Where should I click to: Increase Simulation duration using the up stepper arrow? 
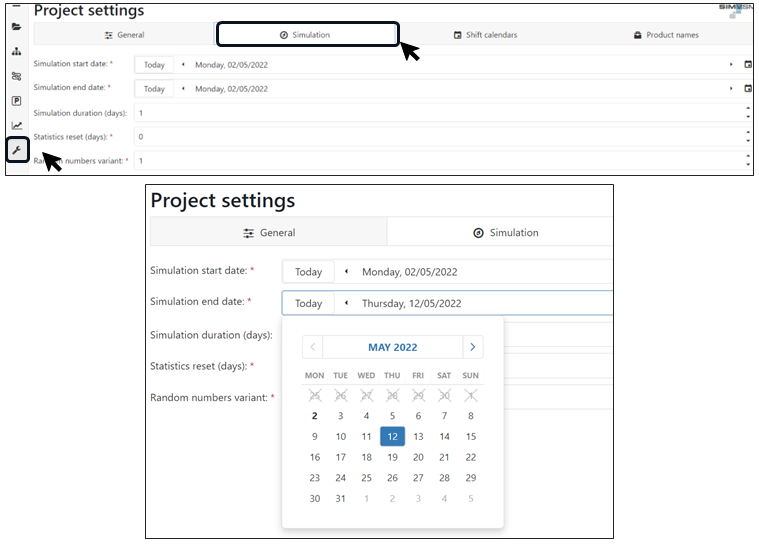748,109
